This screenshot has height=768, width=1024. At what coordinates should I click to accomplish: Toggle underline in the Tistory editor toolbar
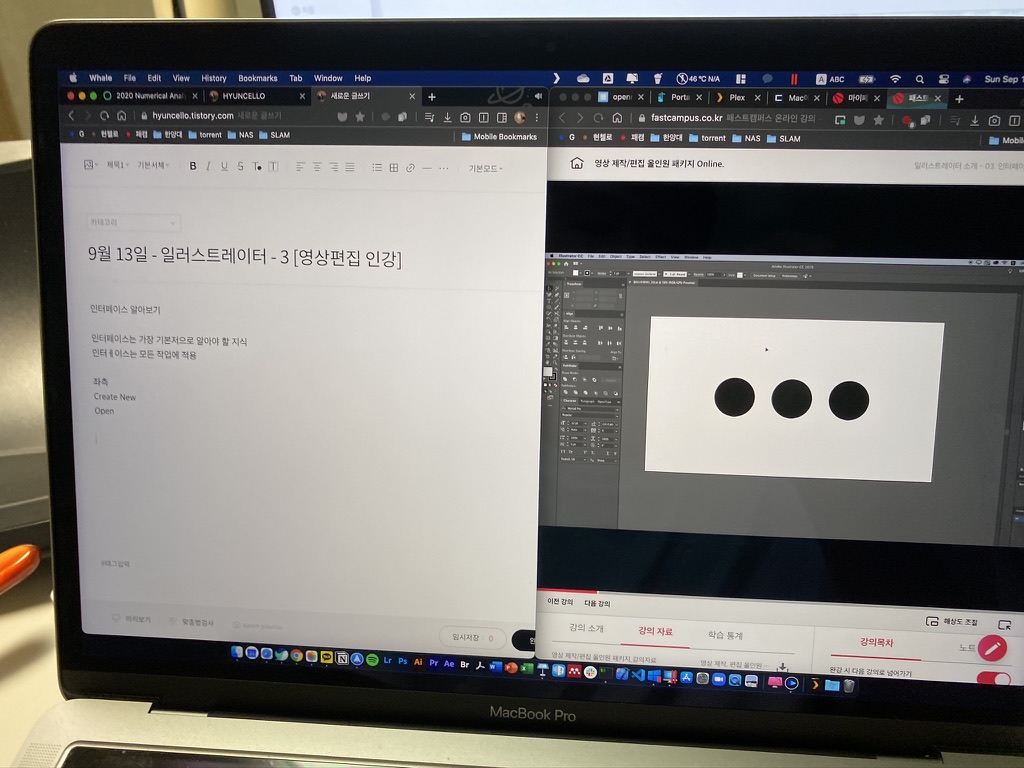(x=225, y=167)
